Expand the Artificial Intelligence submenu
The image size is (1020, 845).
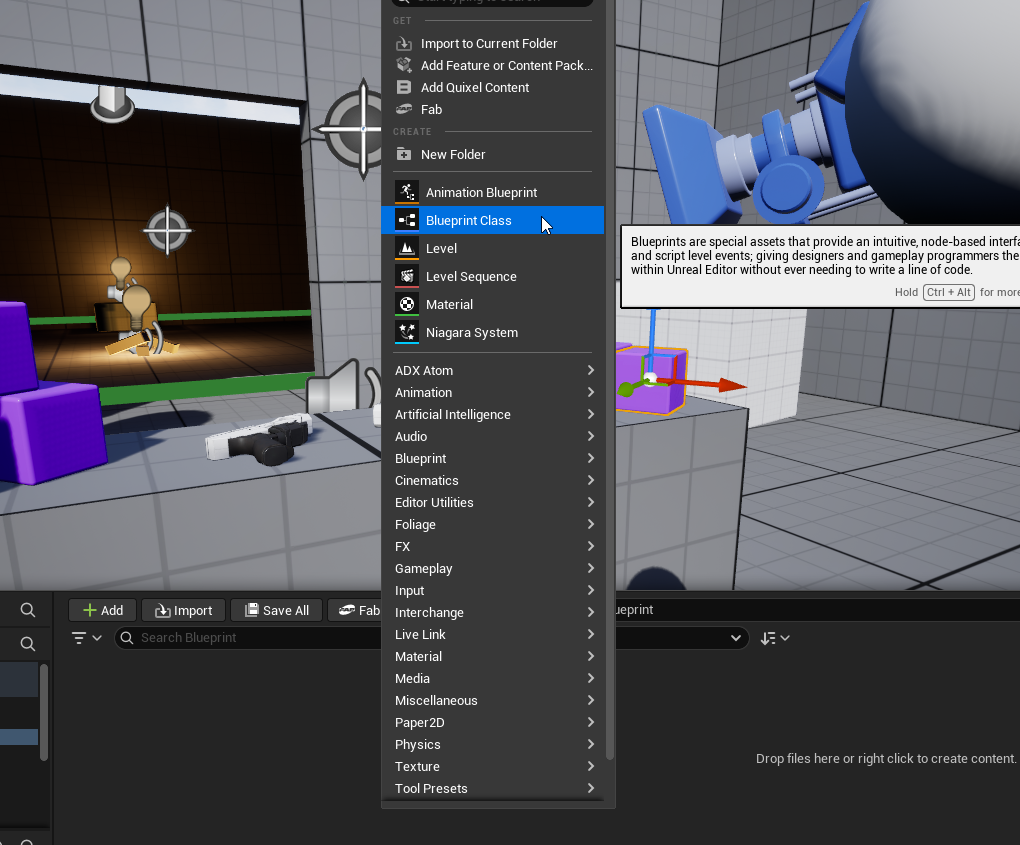click(494, 414)
